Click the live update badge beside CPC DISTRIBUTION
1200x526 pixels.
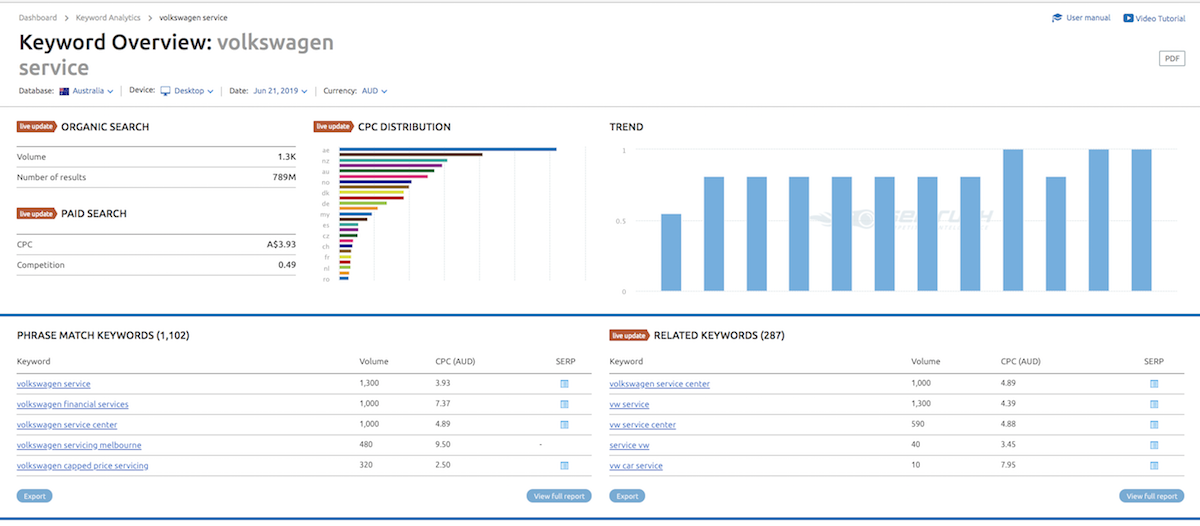pyautogui.click(x=334, y=127)
